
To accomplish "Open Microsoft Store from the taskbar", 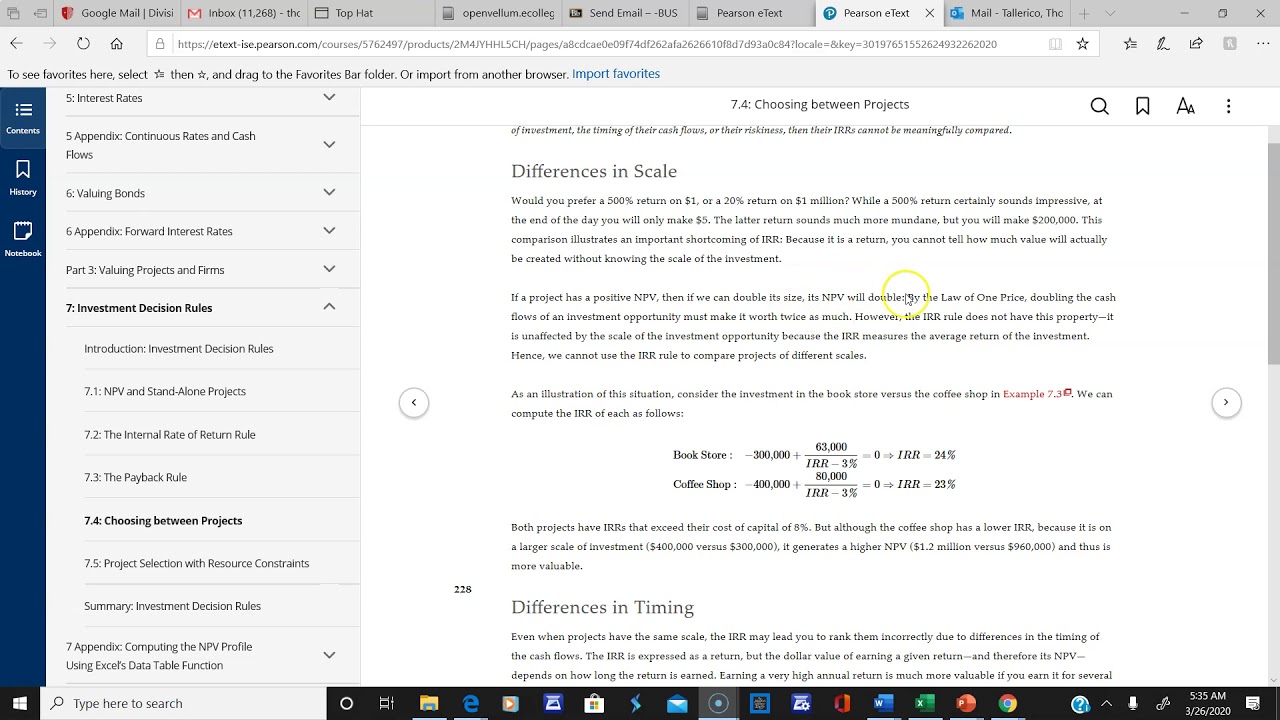I will click(x=594, y=703).
